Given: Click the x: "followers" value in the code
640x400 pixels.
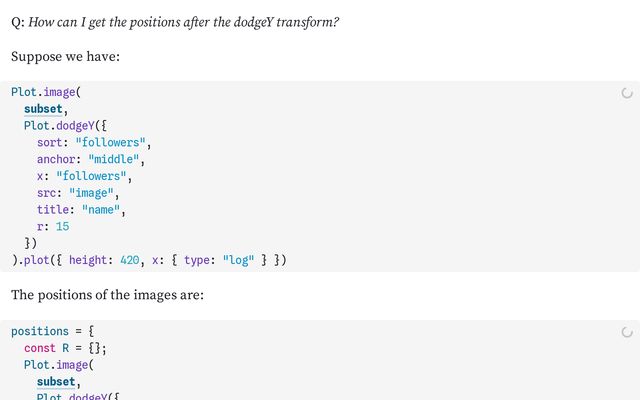Looking at the screenshot, I should pyautogui.click(x=91, y=176).
